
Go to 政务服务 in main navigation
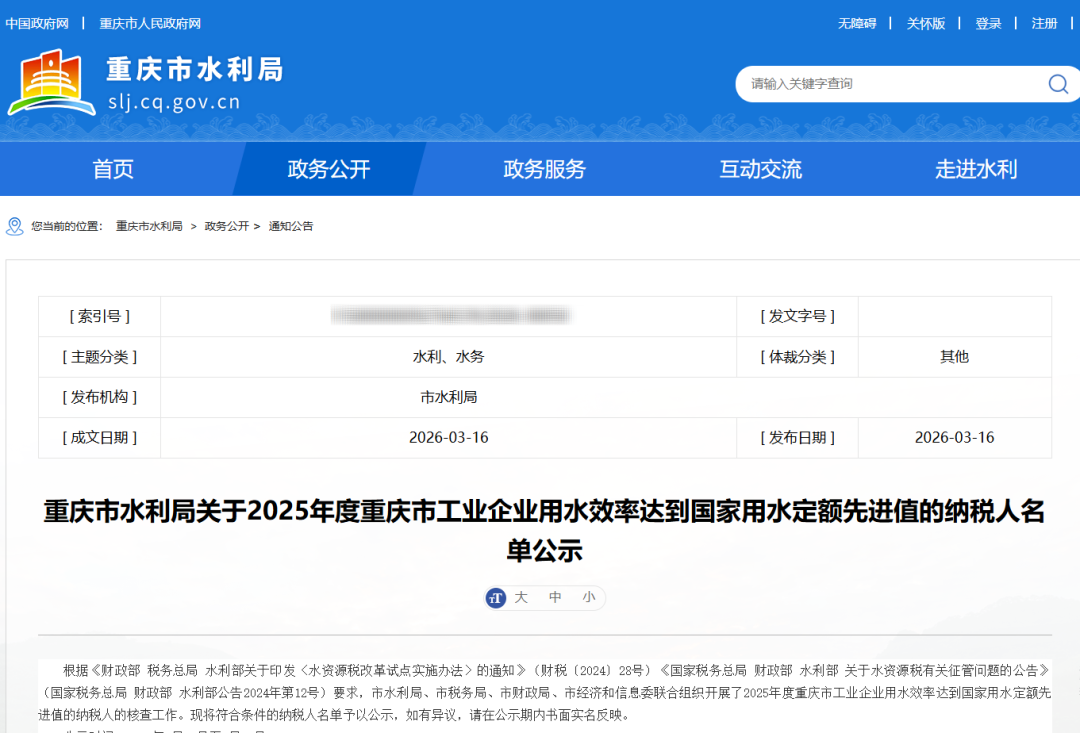(x=544, y=169)
